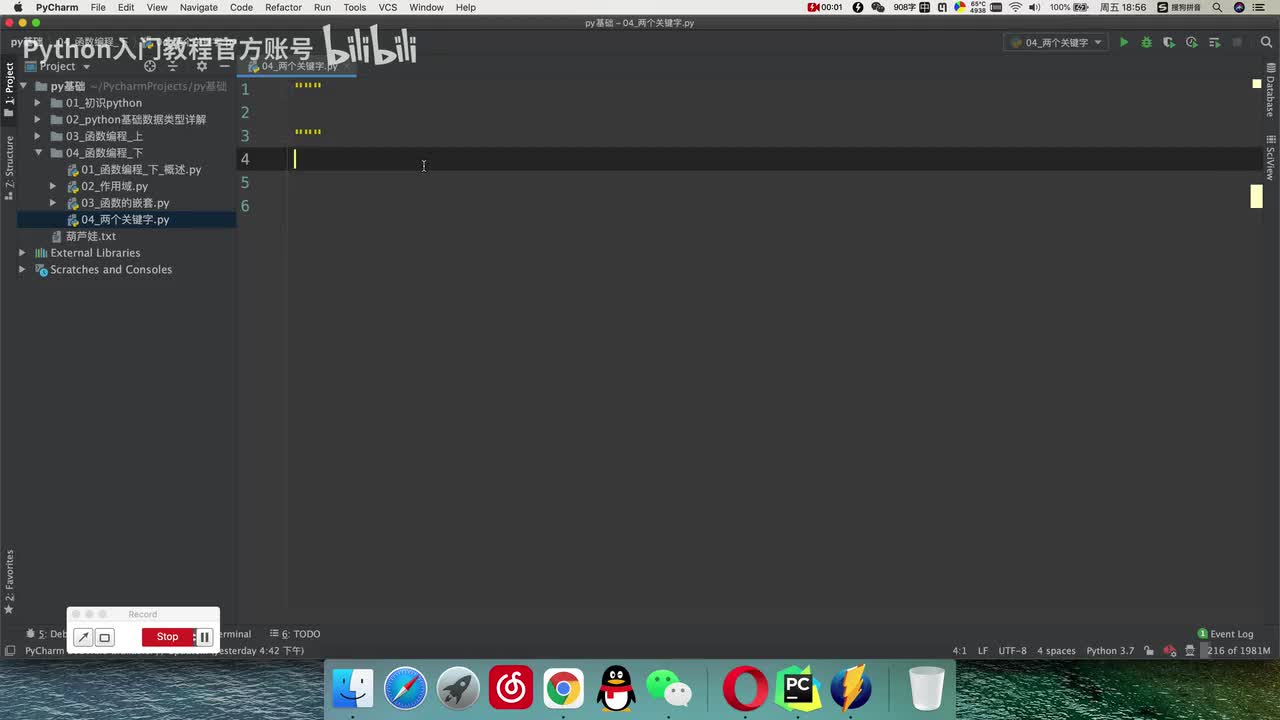The image size is (1280, 720).
Task: Click the UTF-8 encoding widget
Action: [1012, 651]
